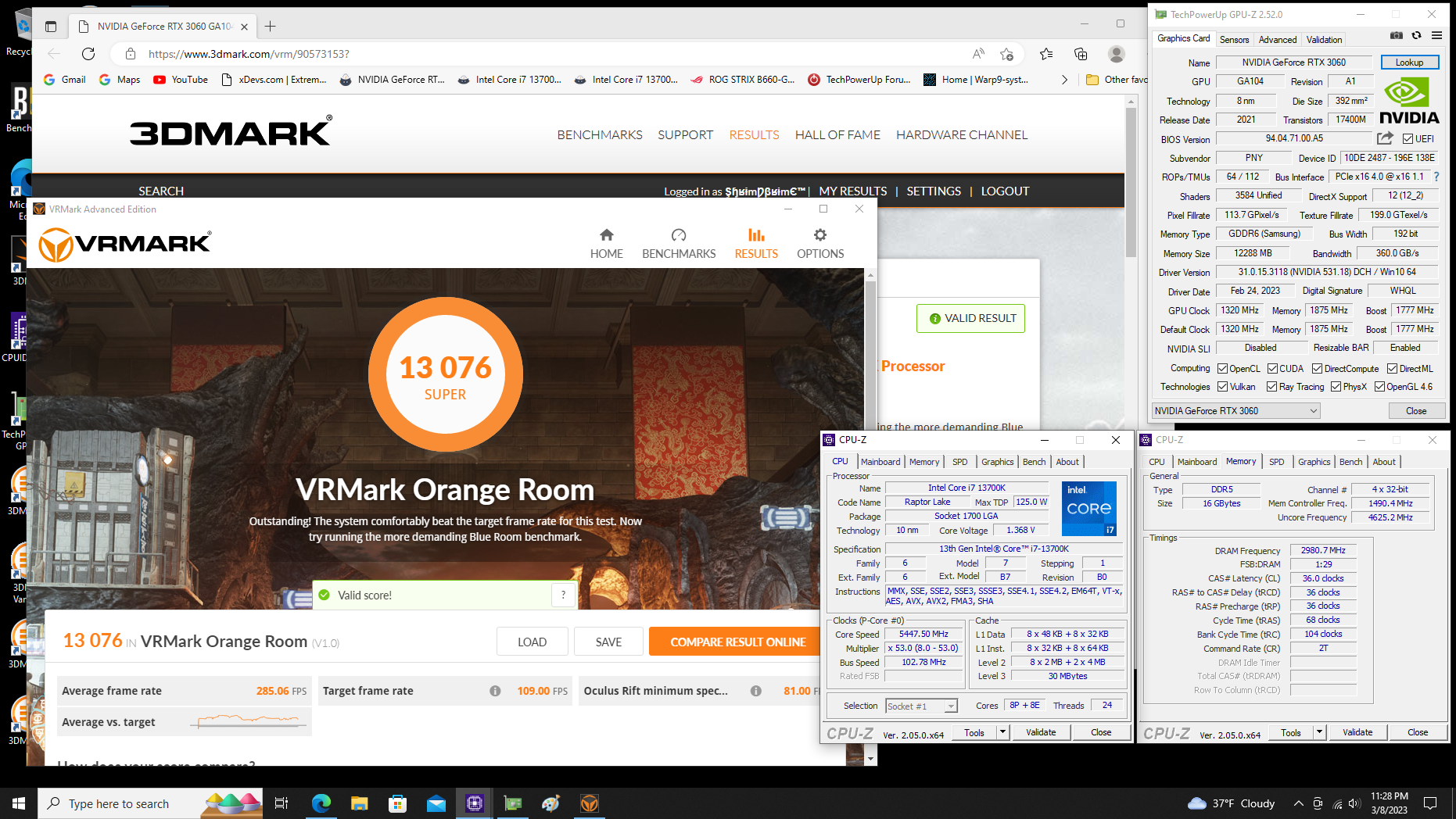1456x819 pixels.
Task: Toggle the CUDA checkbox
Action: (x=1272, y=368)
